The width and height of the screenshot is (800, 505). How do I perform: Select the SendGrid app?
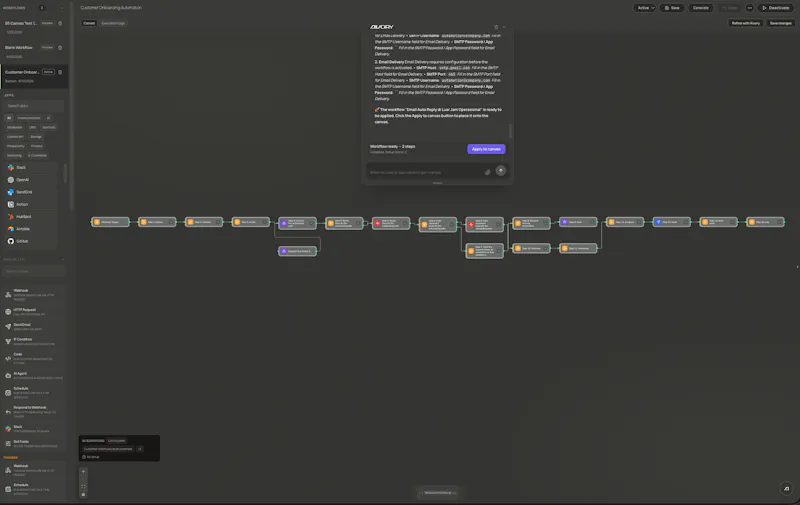click(x=31, y=192)
